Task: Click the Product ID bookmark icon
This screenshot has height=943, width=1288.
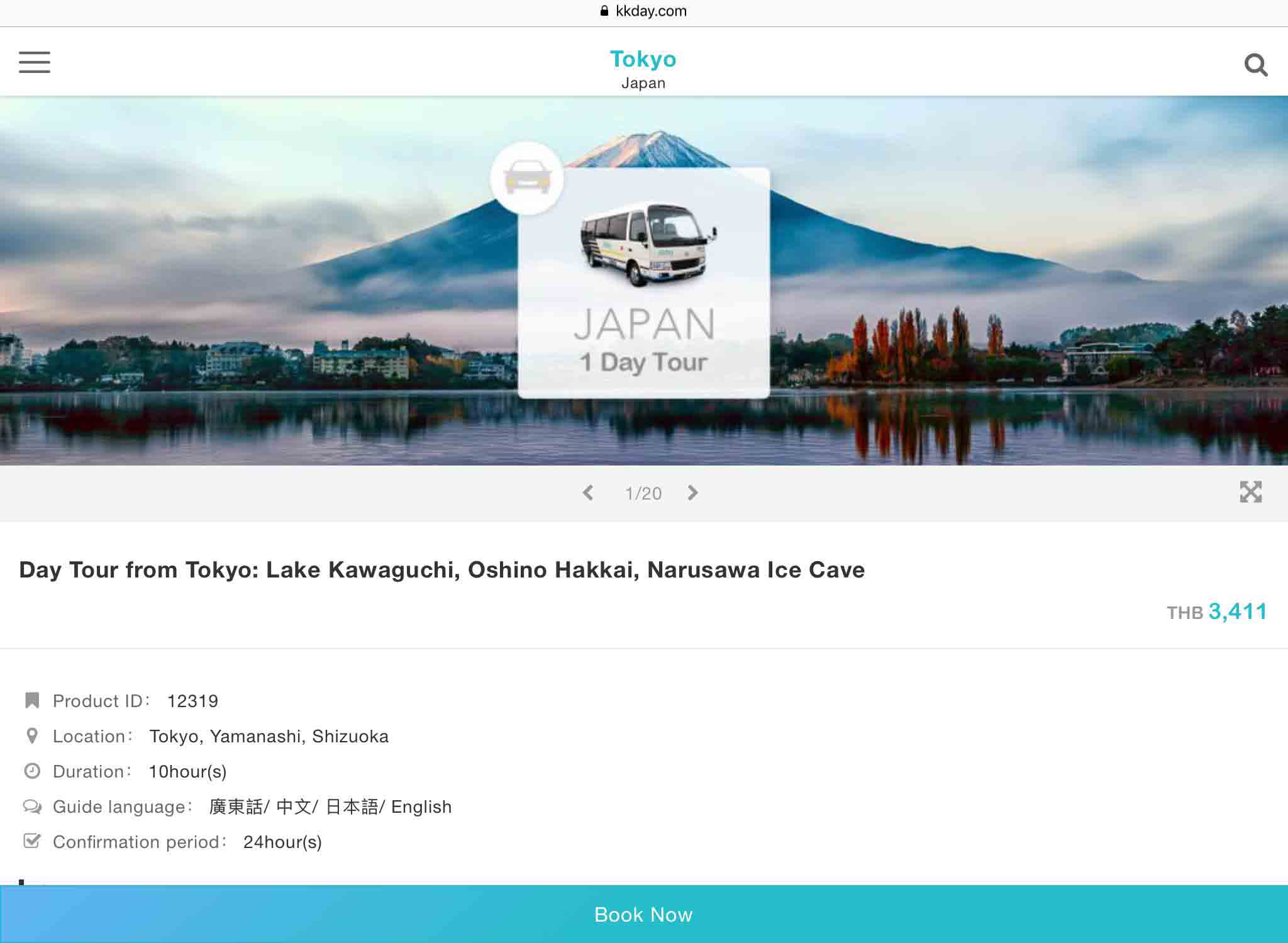Action: point(32,700)
